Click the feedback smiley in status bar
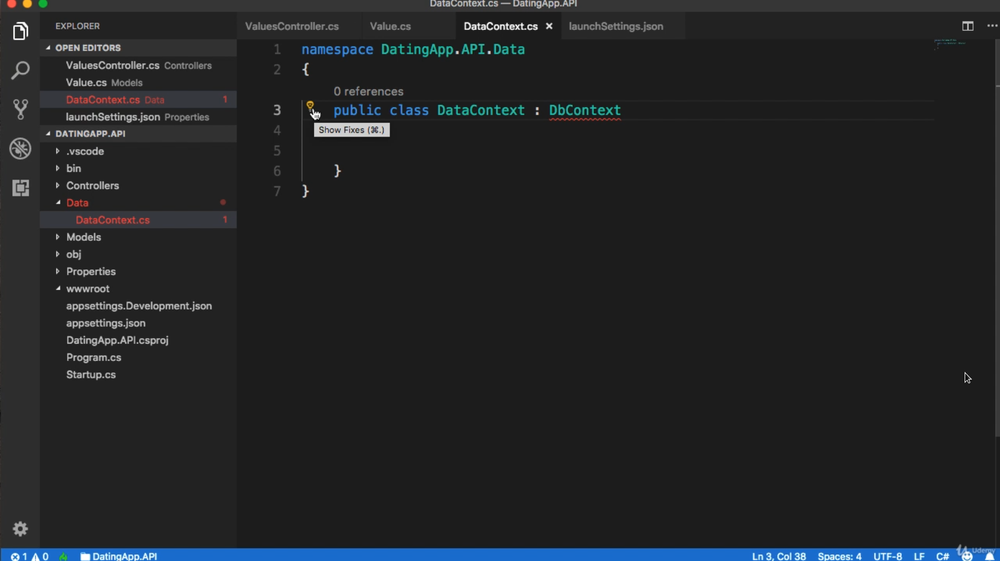1000x561 pixels. coord(967,556)
